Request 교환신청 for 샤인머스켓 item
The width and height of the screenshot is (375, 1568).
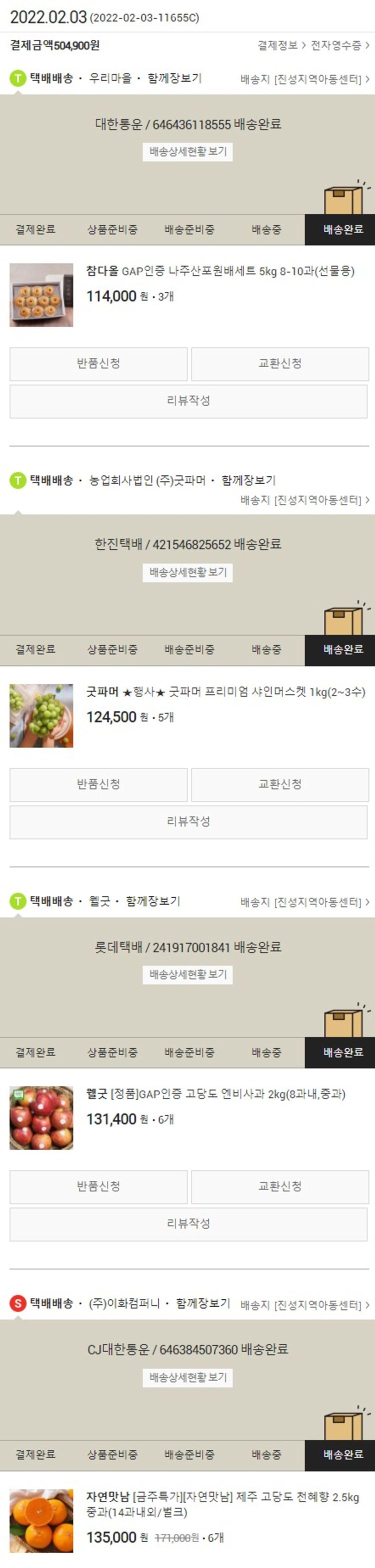[x=280, y=784]
